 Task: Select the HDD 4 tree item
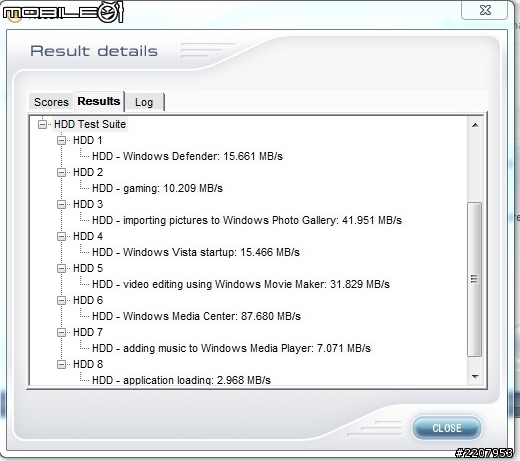pyautogui.click(x=88, y=236)
